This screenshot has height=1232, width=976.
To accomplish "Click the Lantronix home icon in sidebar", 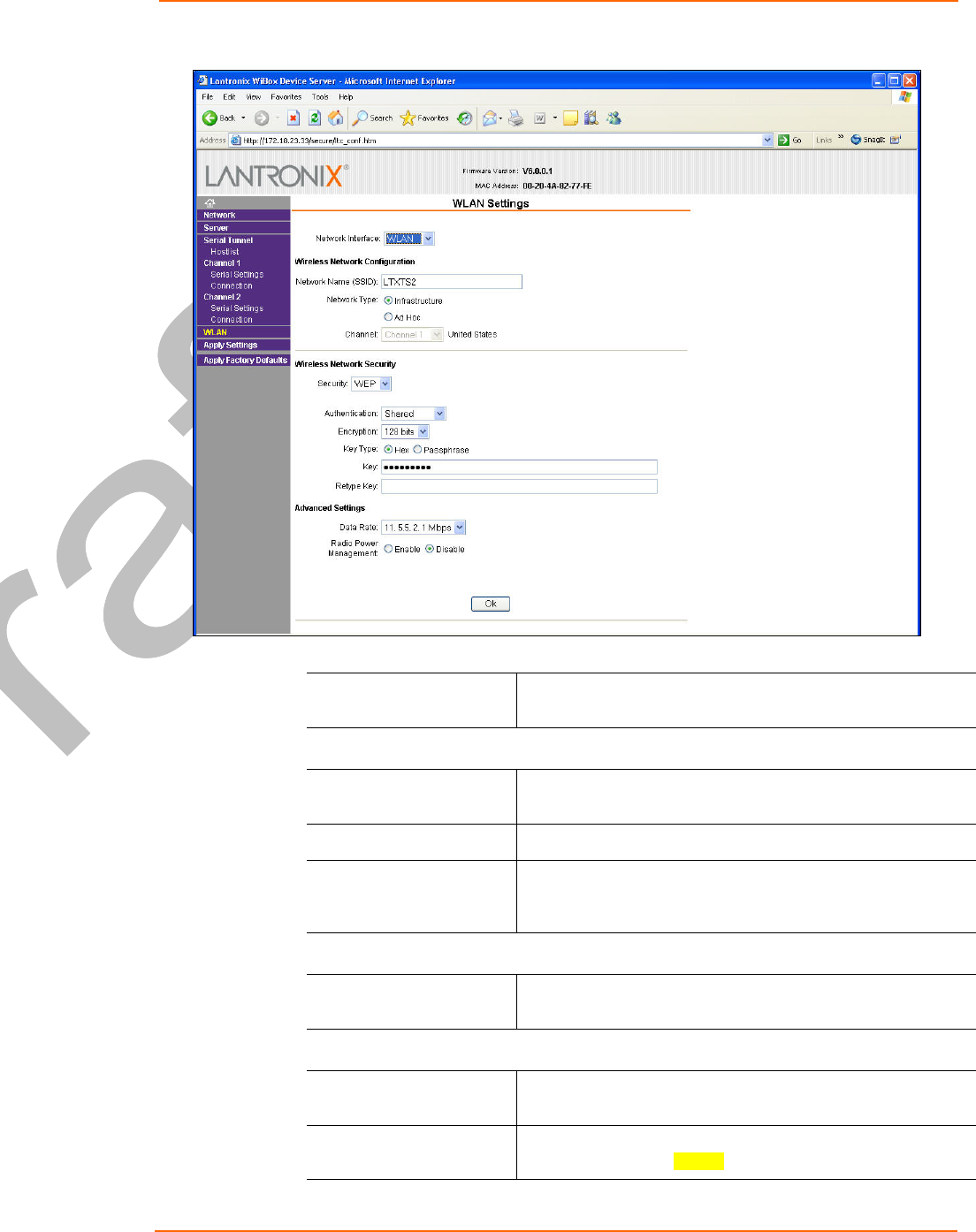I will tap(210, 202).
